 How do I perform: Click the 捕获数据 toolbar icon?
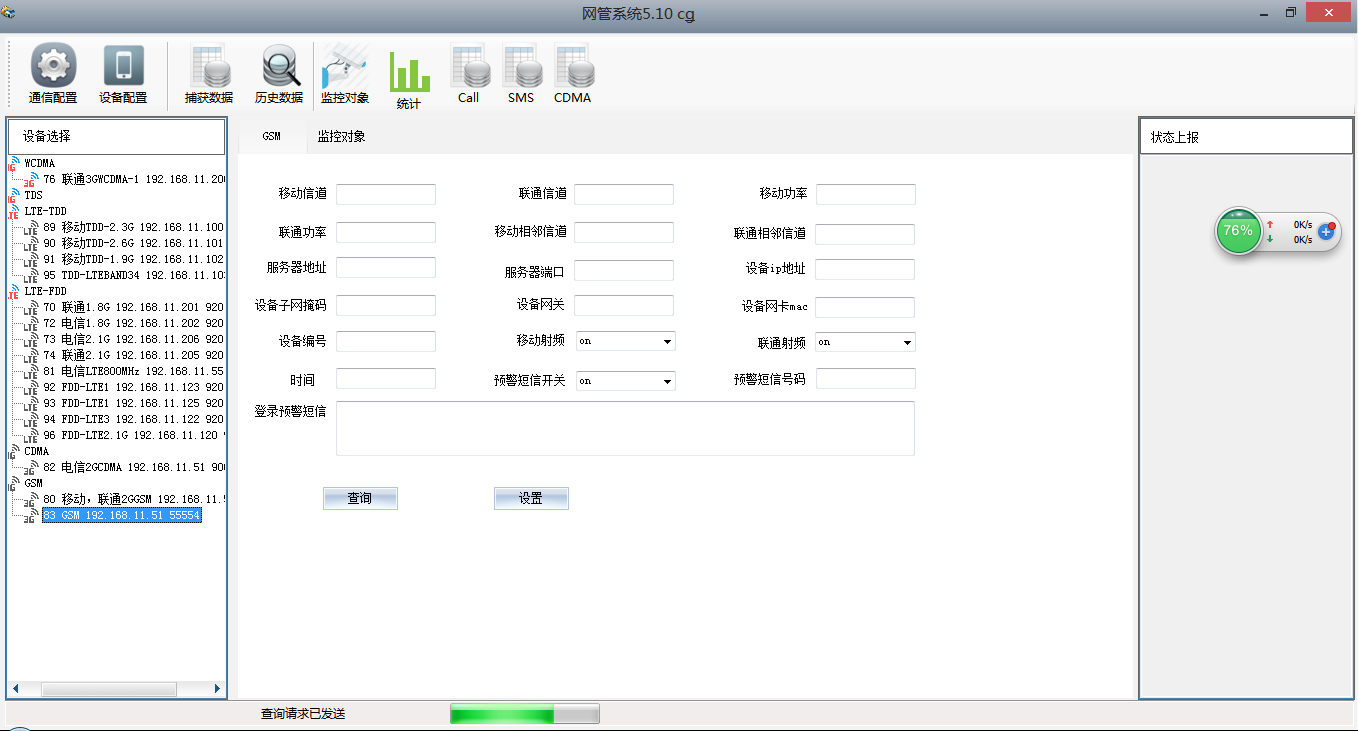coord(209,67)
